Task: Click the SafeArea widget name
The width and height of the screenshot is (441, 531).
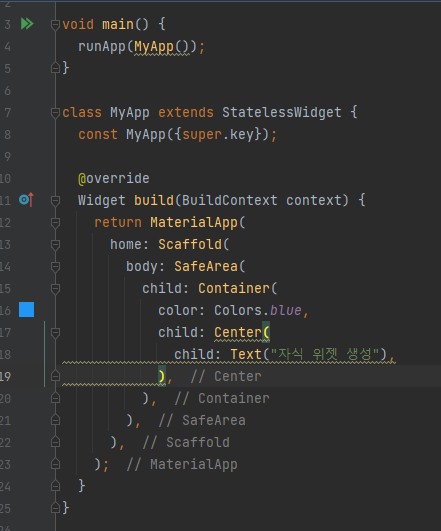Action: (206, 267)
